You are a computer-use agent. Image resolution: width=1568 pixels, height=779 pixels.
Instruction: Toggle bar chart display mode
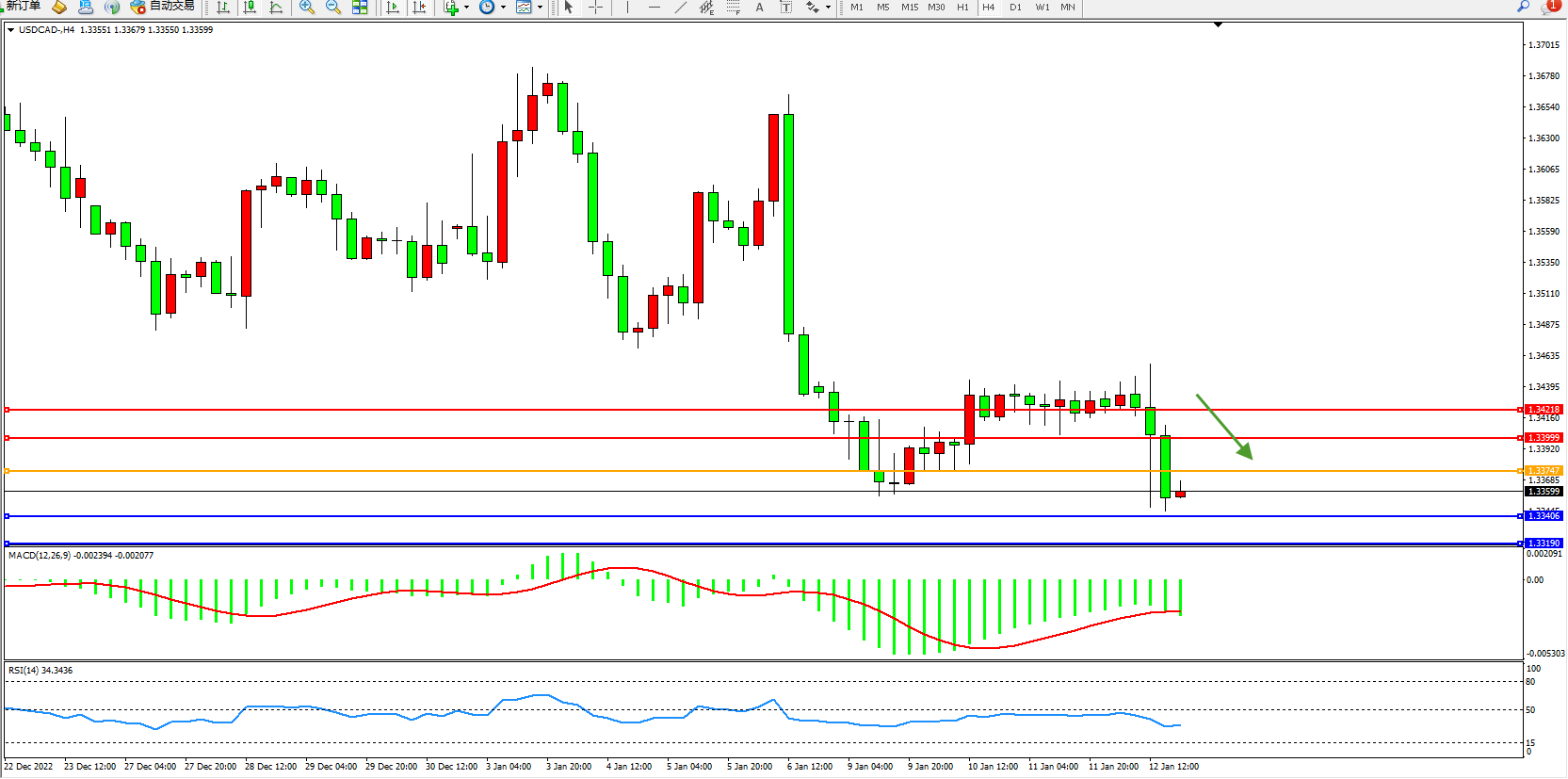point(223,8)
